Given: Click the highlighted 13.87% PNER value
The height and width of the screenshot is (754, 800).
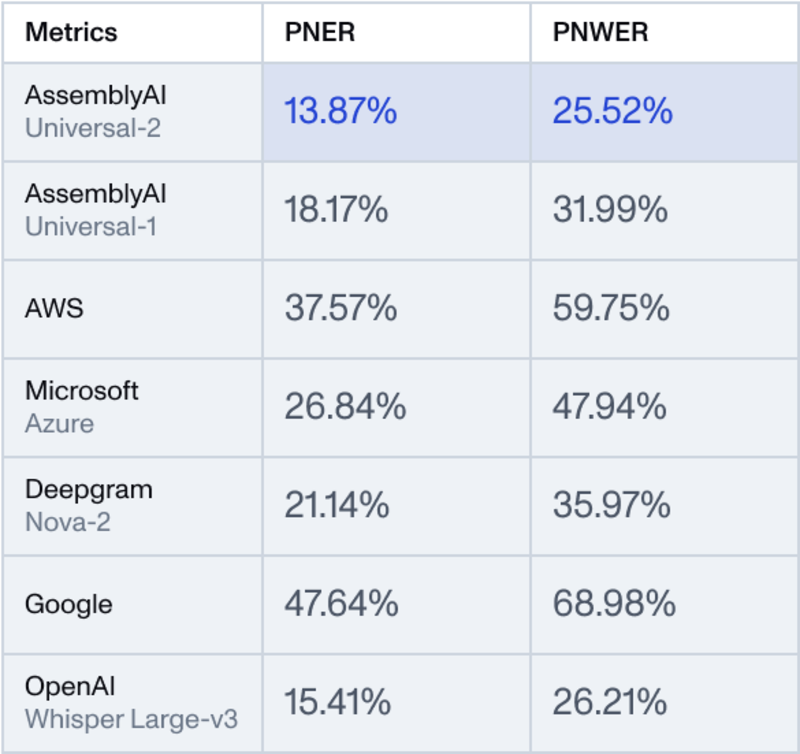Looking at the screenshot, I should [x=340, y=112].
